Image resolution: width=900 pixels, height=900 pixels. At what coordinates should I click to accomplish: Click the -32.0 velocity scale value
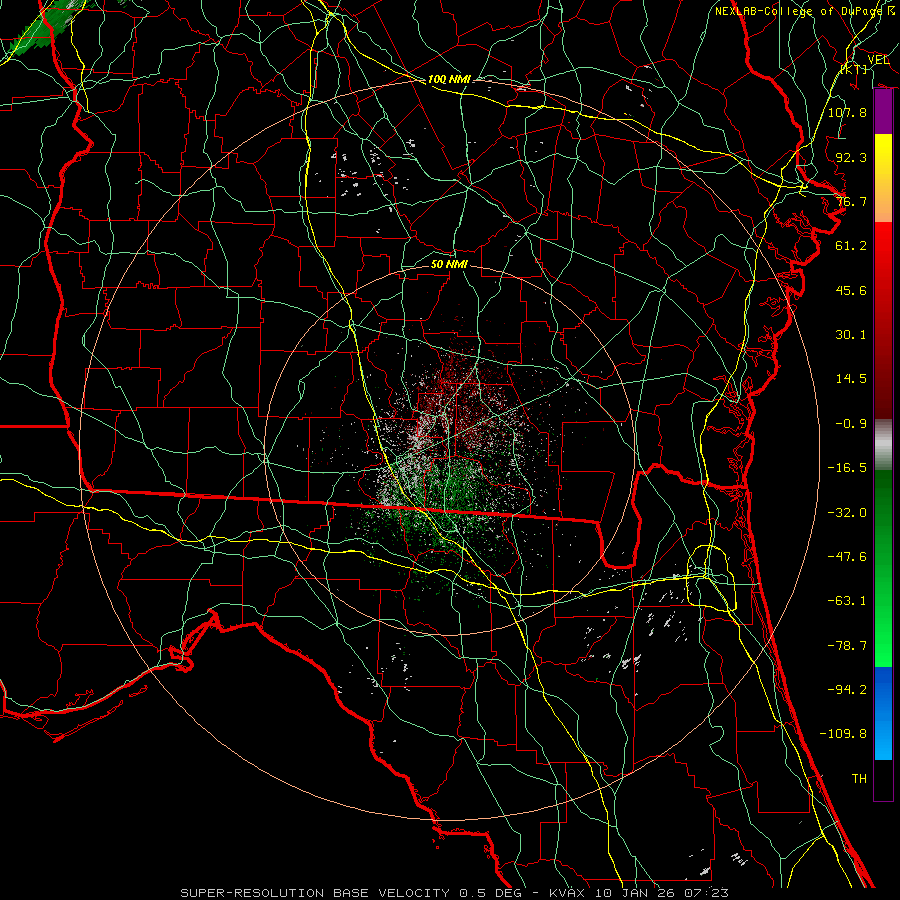(847, 513)
